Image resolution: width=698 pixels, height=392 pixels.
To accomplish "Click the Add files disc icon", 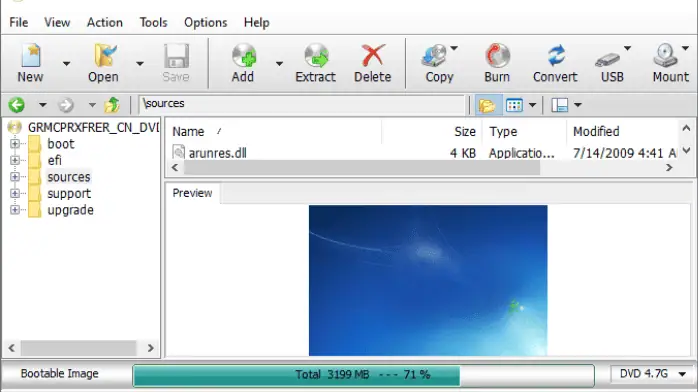I will click(x=243, y=56).
